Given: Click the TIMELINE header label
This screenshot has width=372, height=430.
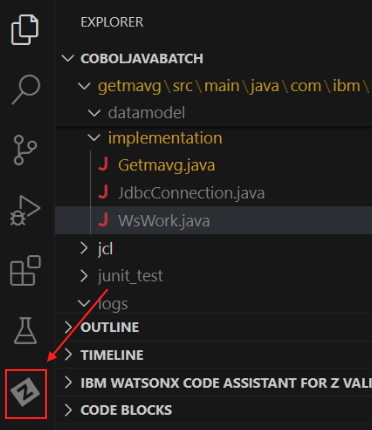Looking at the screenshot, I should click(x=112, y=355).
